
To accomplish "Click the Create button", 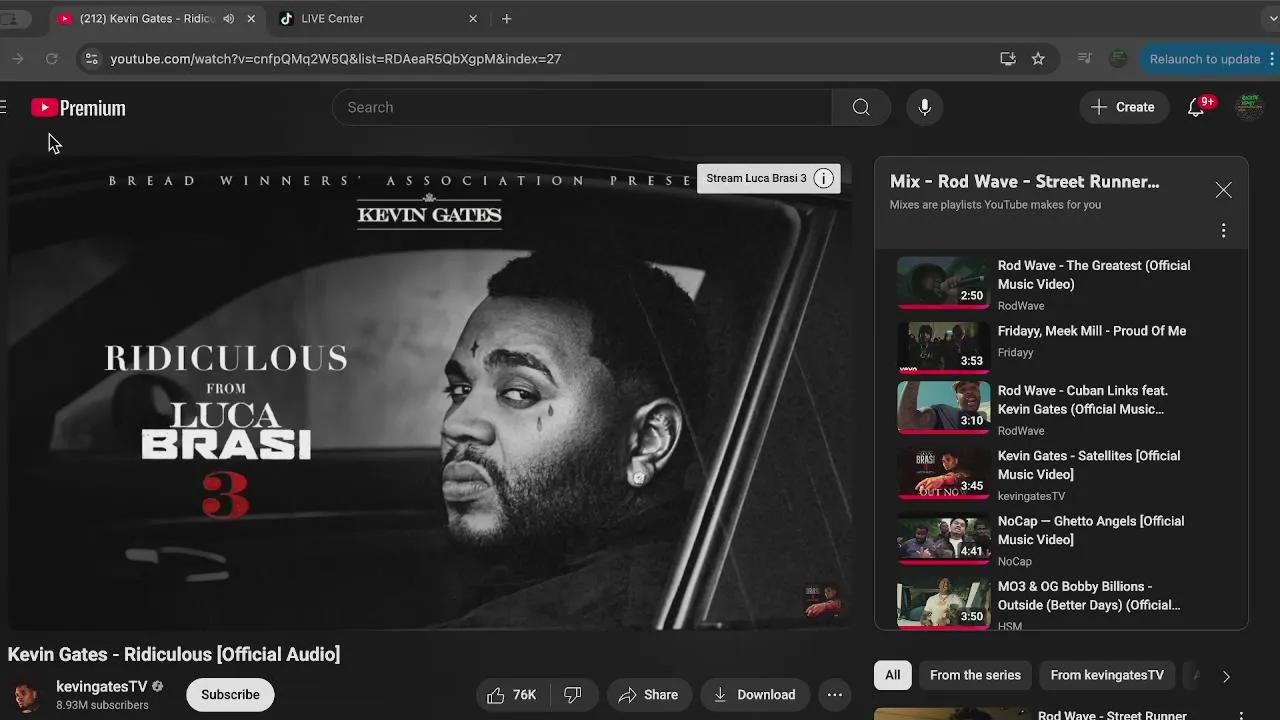I will coord(1124,107).
